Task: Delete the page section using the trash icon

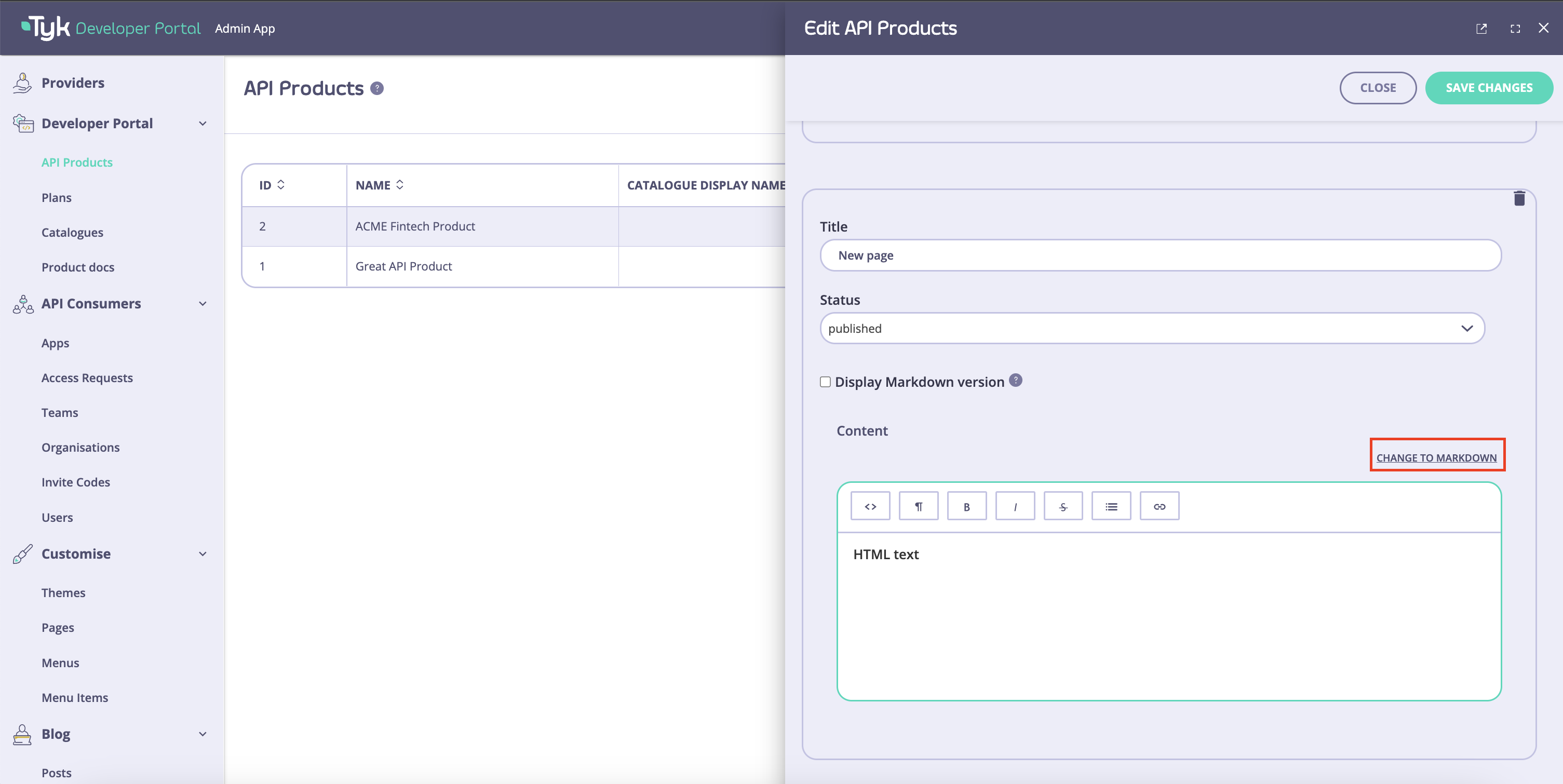Action: pyautogui.click(x=1519, y=198)
